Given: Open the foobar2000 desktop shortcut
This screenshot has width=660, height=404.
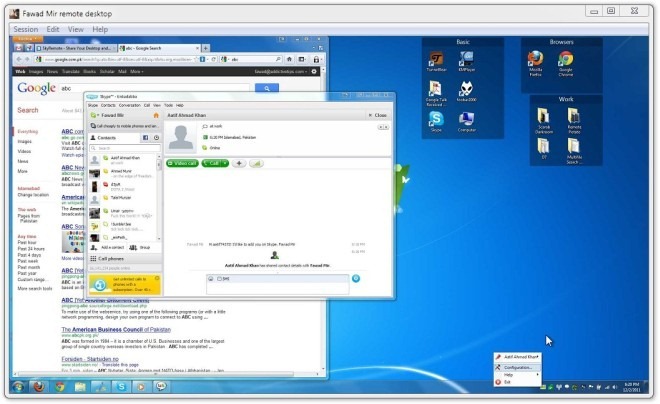Looking at the screenshot, I should [466, 91].
